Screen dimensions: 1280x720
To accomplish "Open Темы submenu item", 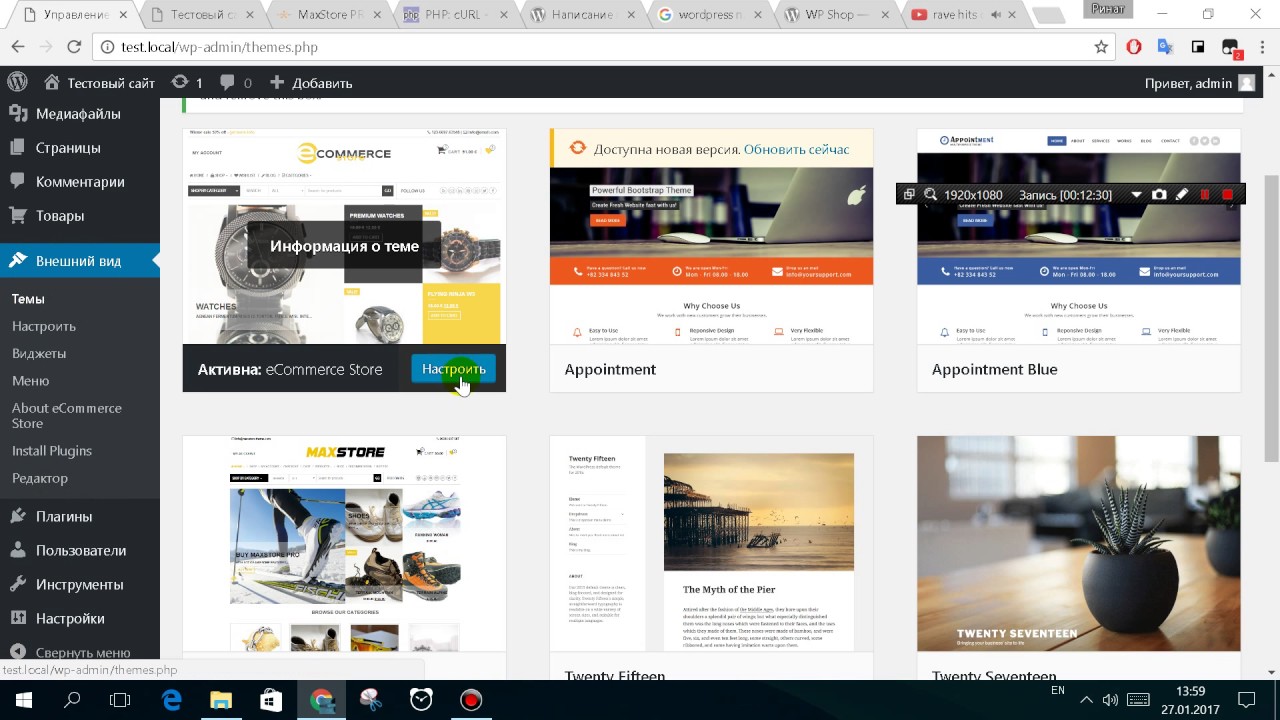I will coord(28,299).
